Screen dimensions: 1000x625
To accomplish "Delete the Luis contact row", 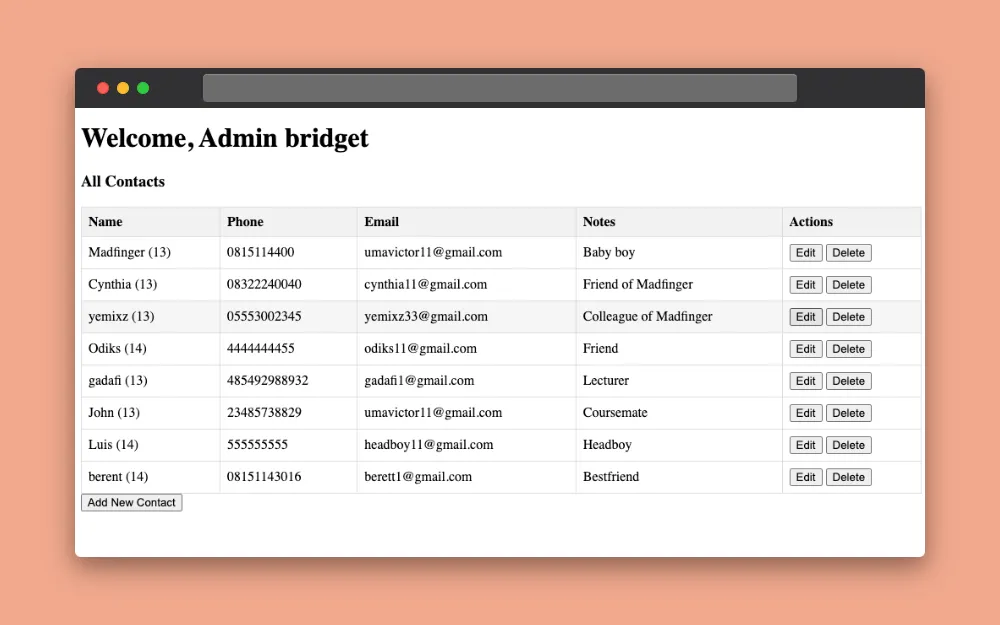I will pyautogui.click(x=848, y=445).
